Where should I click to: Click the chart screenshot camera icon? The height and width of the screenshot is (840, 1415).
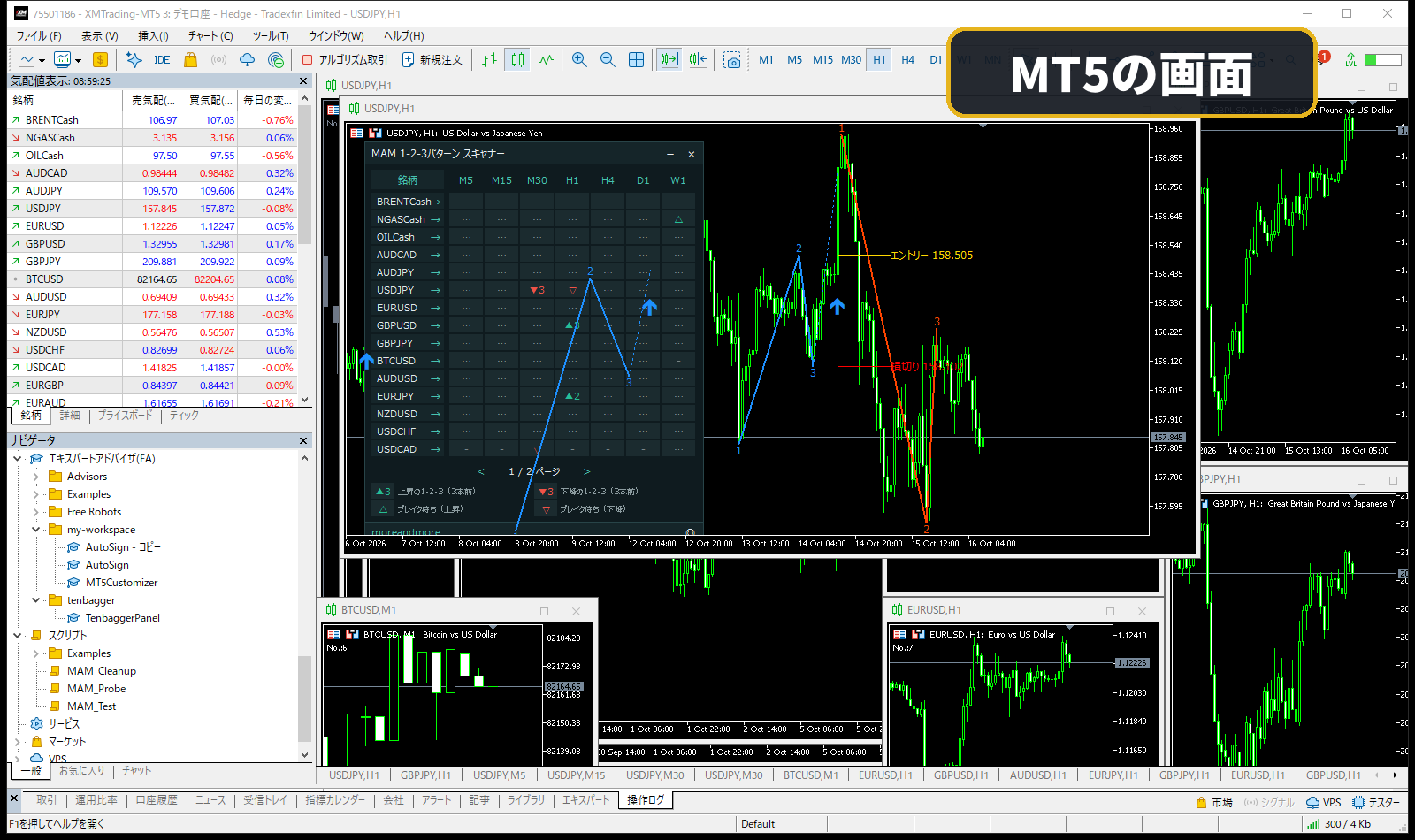point(731,60)
